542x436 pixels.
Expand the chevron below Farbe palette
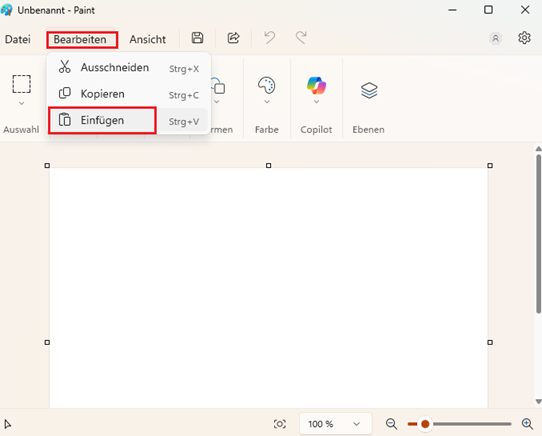[x=267, y=102]
